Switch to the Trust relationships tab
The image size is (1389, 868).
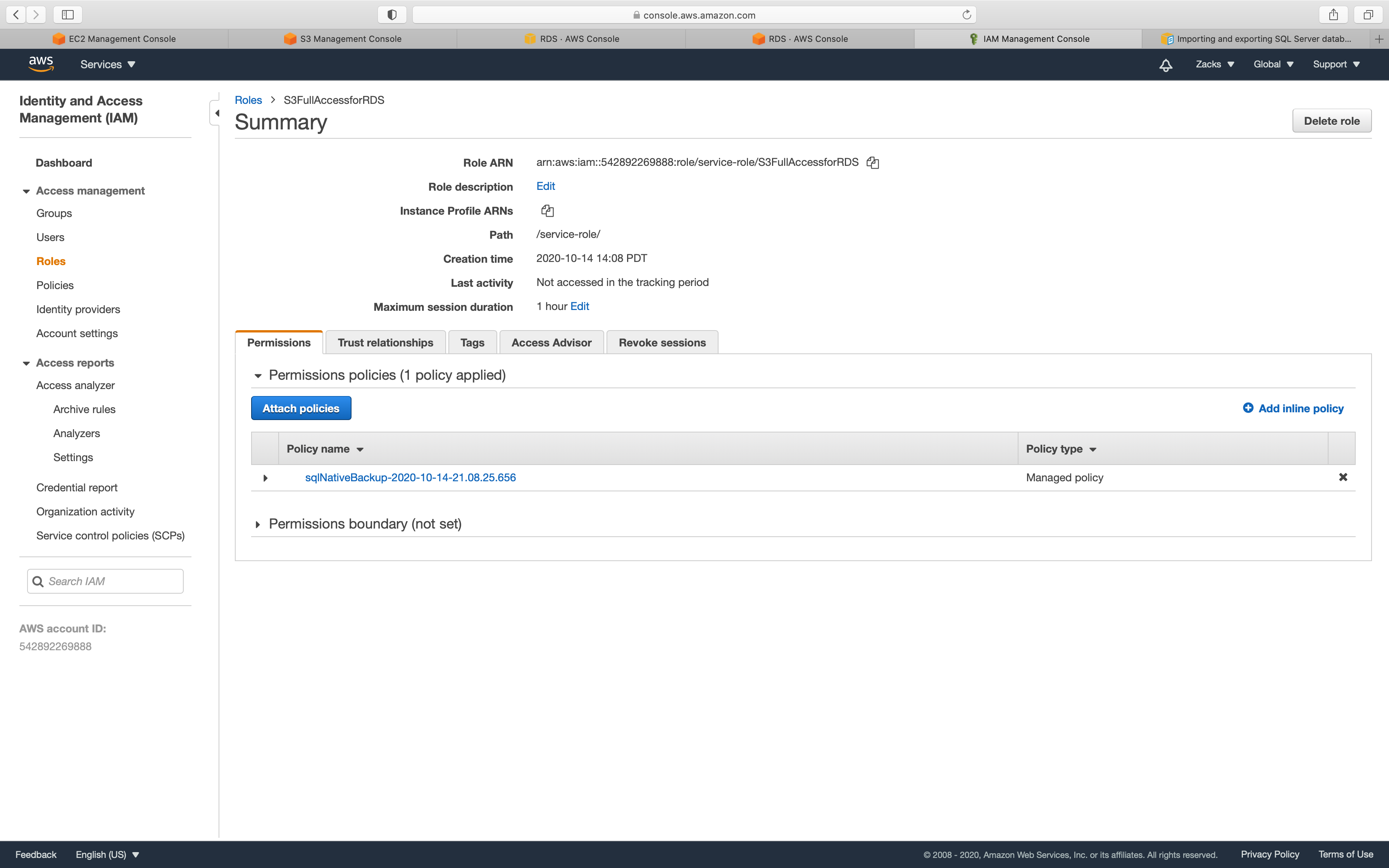[385, 343]
